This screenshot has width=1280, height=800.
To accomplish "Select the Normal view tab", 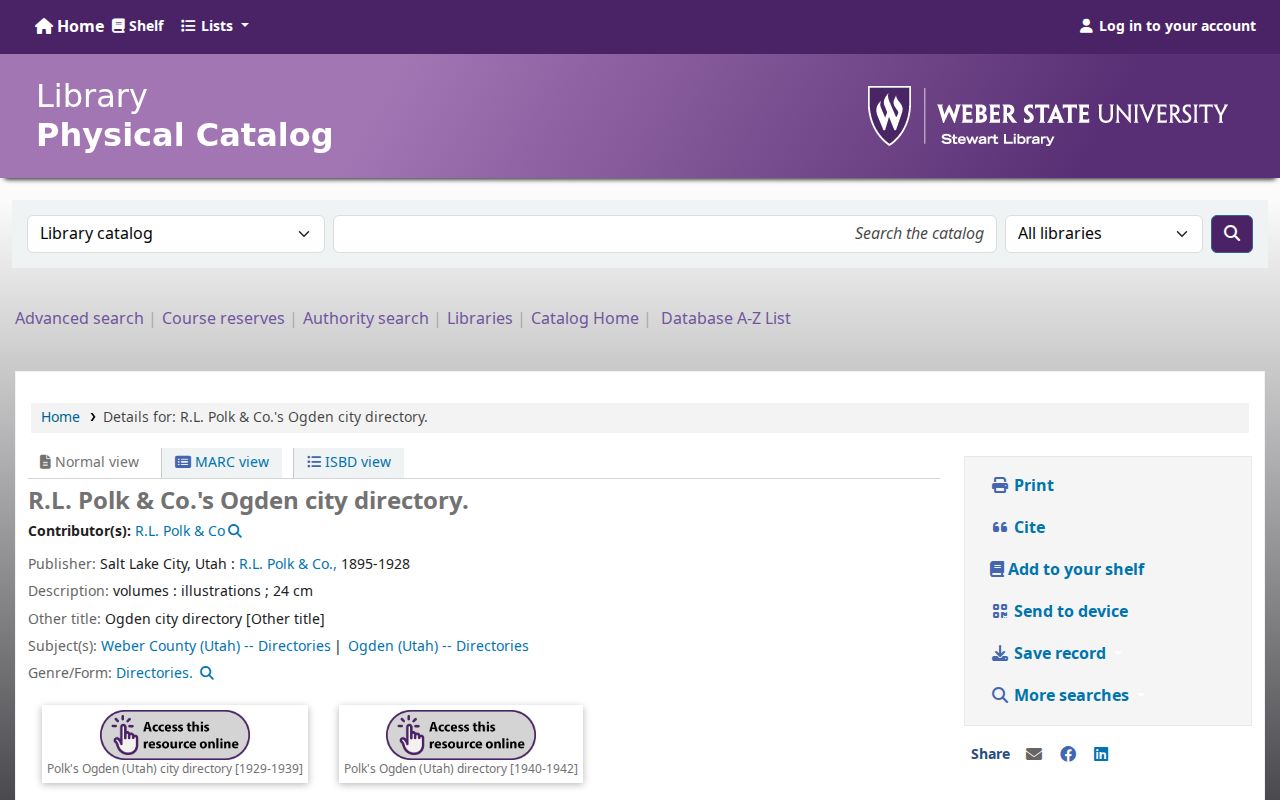I will click(x=89, y=462).
